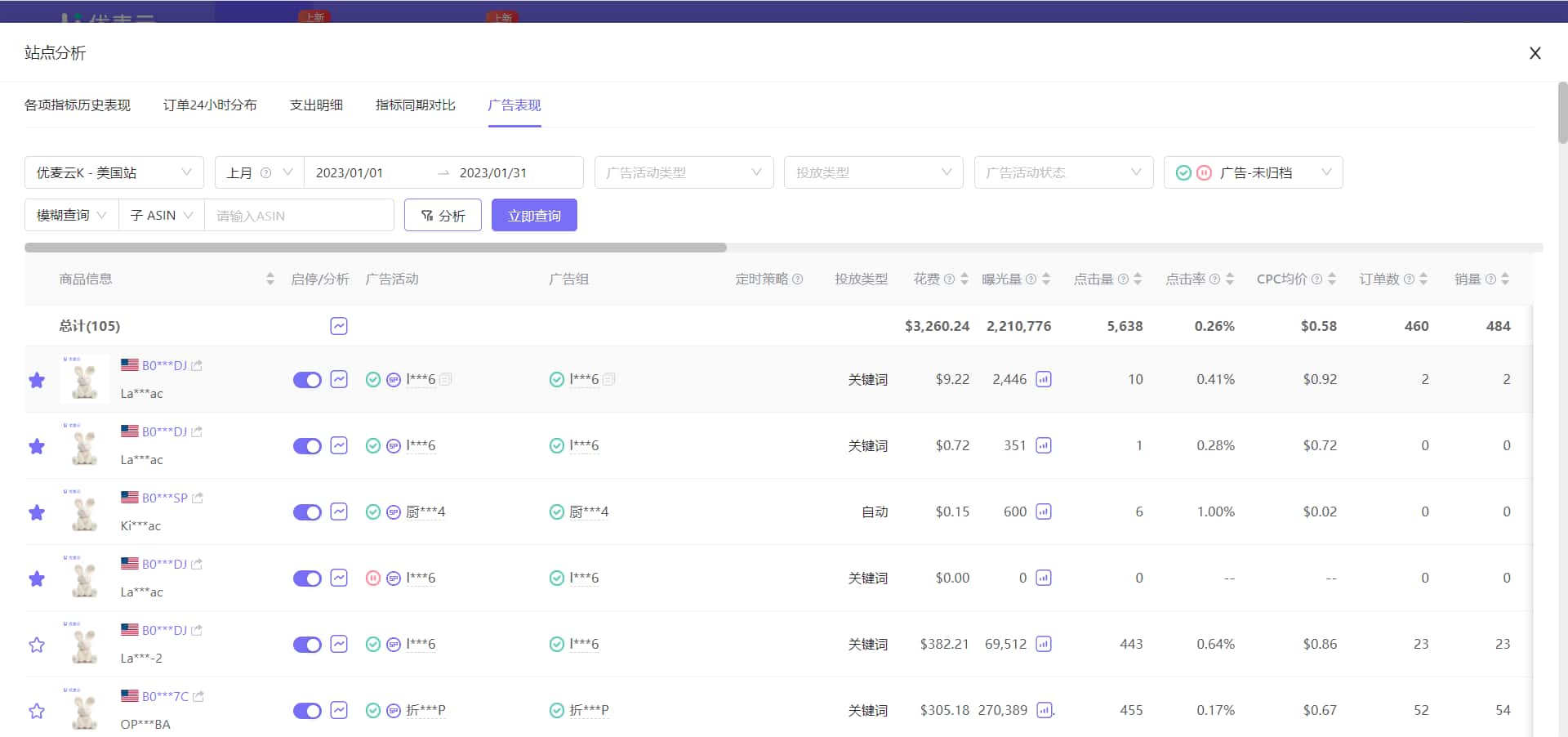Image resolution: width=1568 pixels, height=737 pixels.
Task: Click the 立即查询 button
Action: coord(534,215)
